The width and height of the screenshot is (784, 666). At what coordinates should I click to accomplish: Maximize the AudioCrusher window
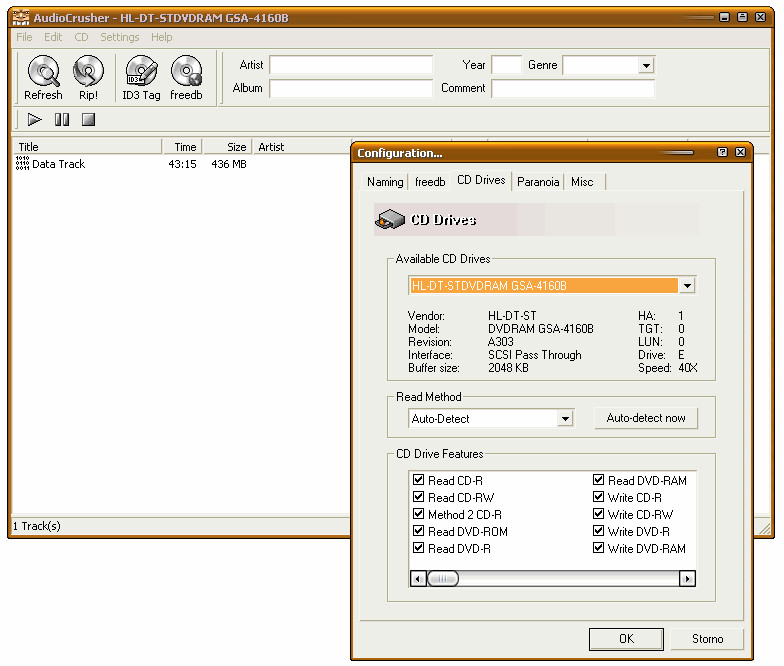coord(742,17)
